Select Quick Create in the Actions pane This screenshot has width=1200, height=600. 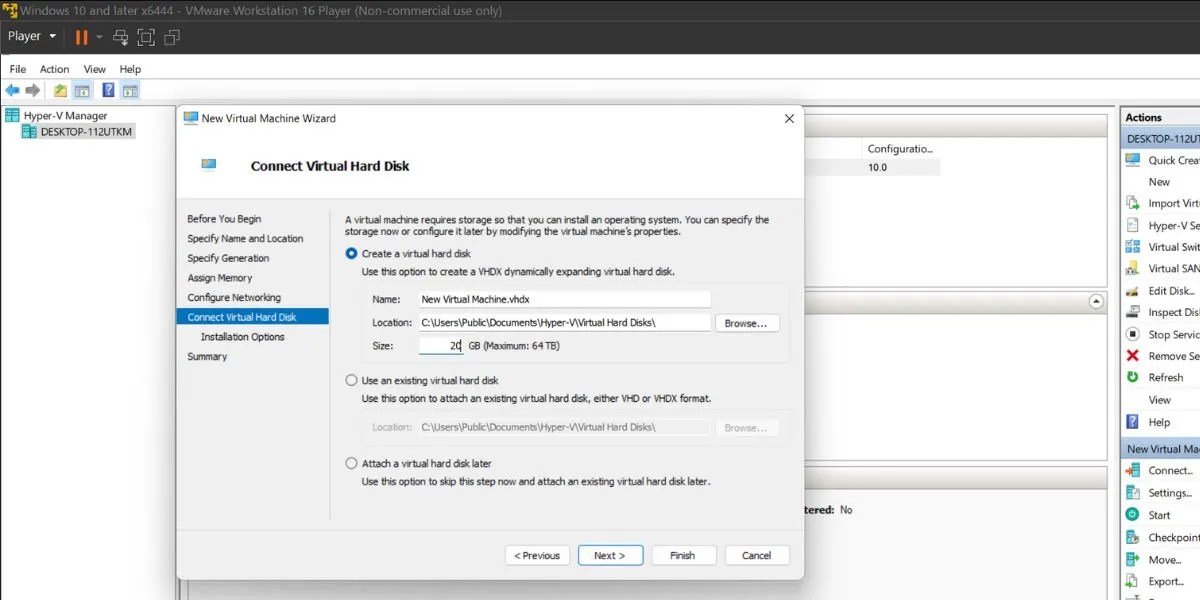point(1170,160)
